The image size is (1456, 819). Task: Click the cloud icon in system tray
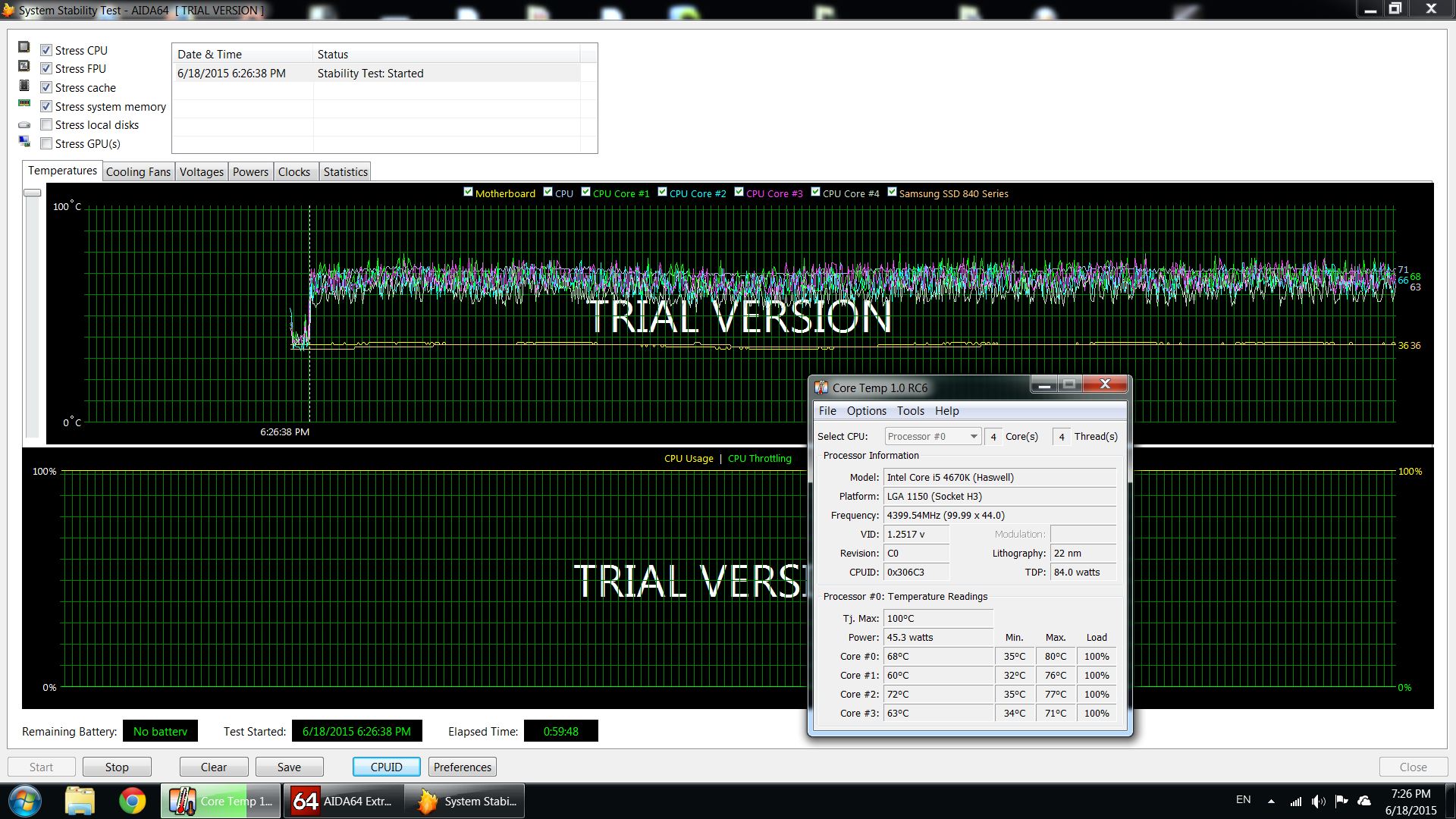(x=1364, y=801)
